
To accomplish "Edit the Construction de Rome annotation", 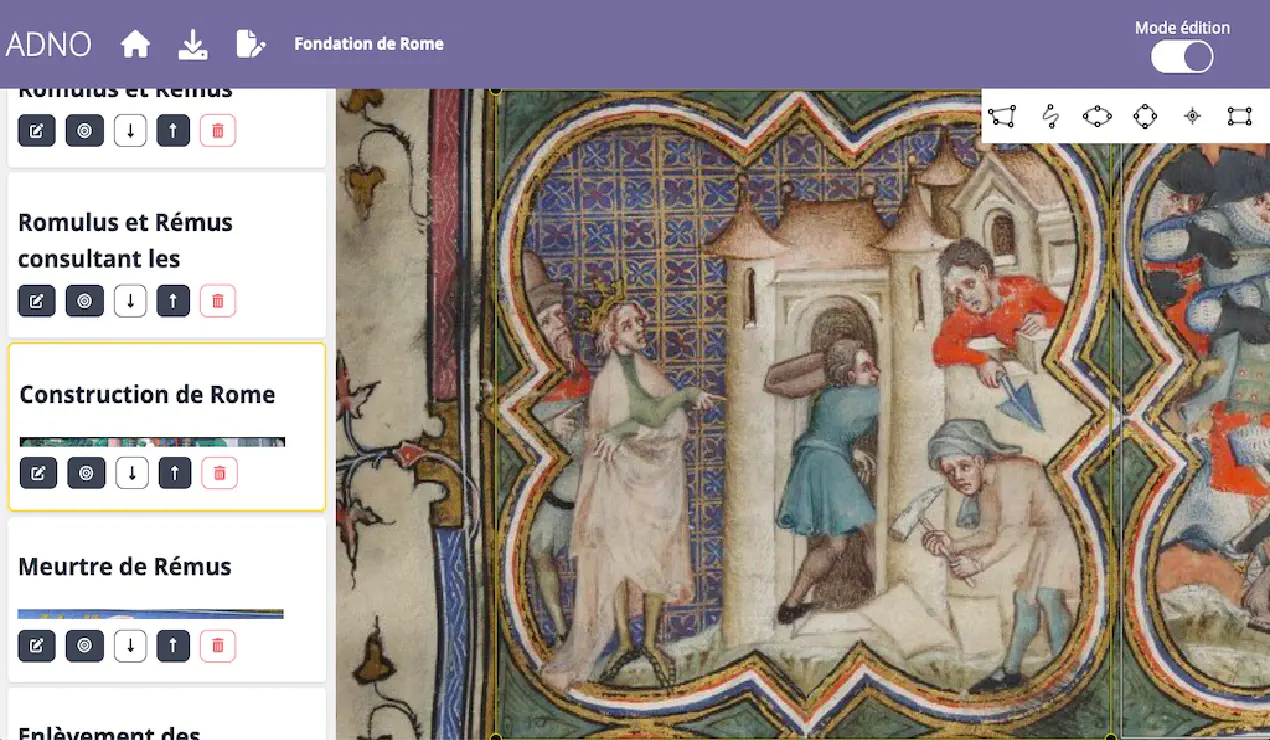I will [38, 473].
